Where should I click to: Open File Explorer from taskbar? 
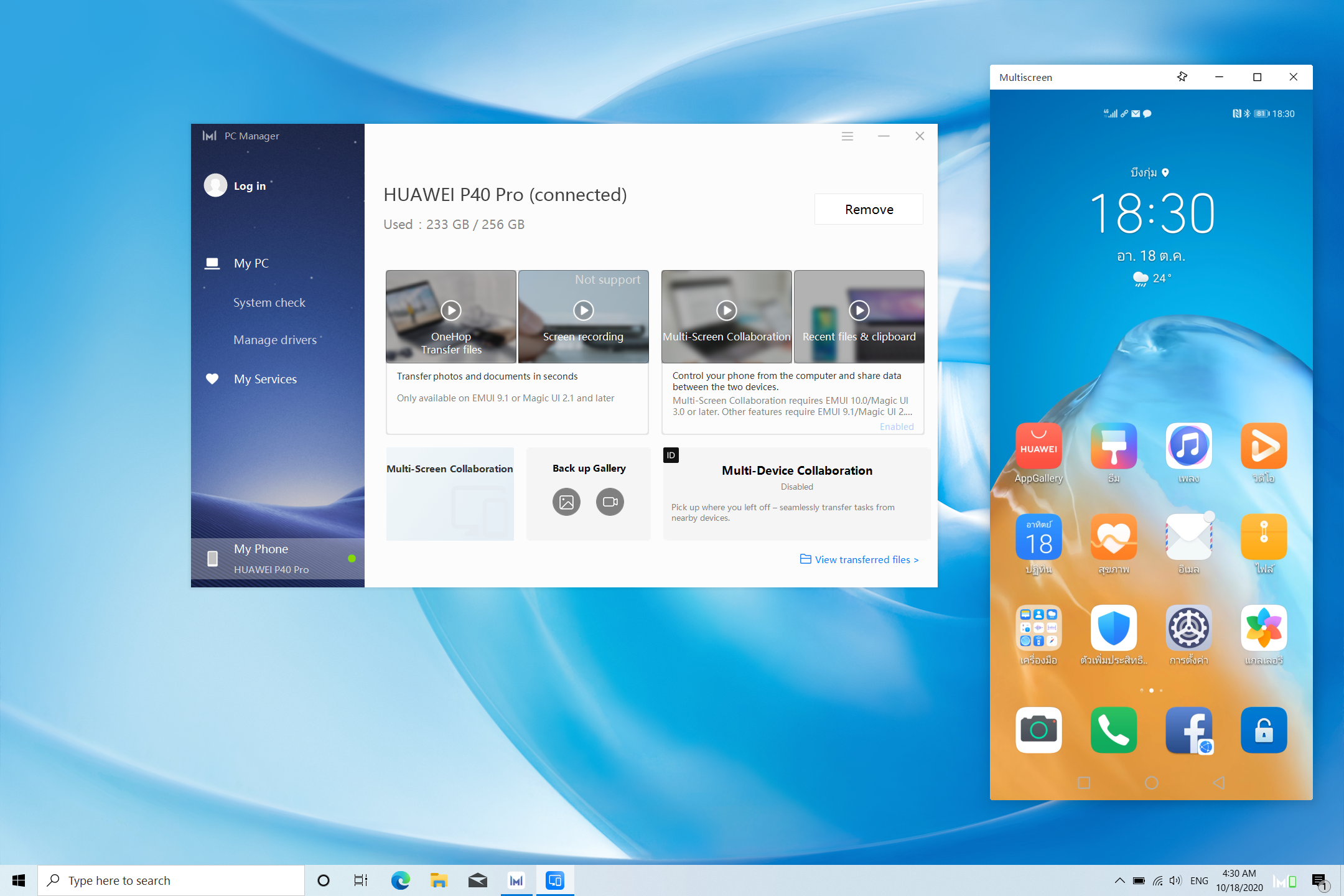click(x=439, y=880)
